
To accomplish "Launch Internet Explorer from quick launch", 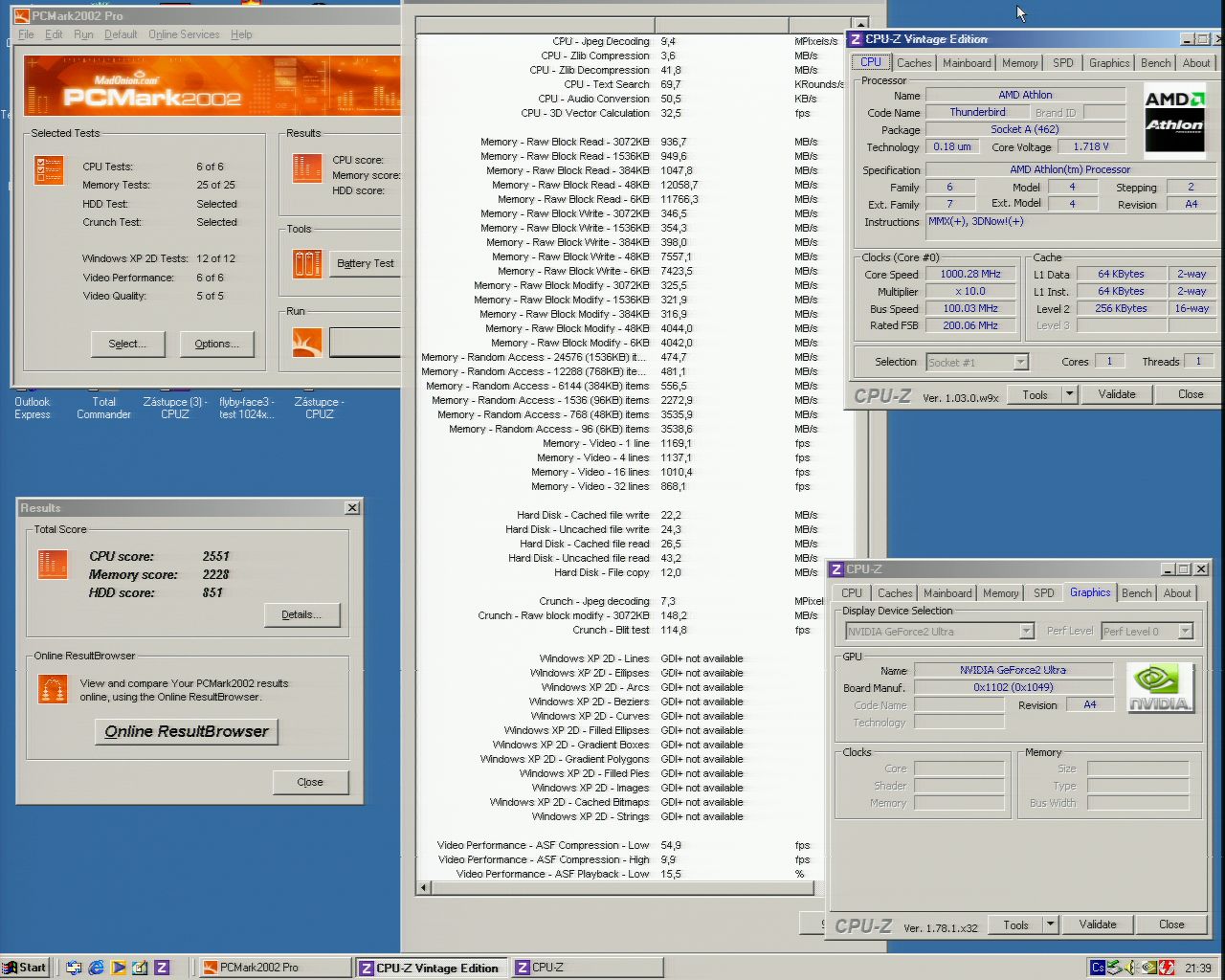I will click(x=96, y=968).
